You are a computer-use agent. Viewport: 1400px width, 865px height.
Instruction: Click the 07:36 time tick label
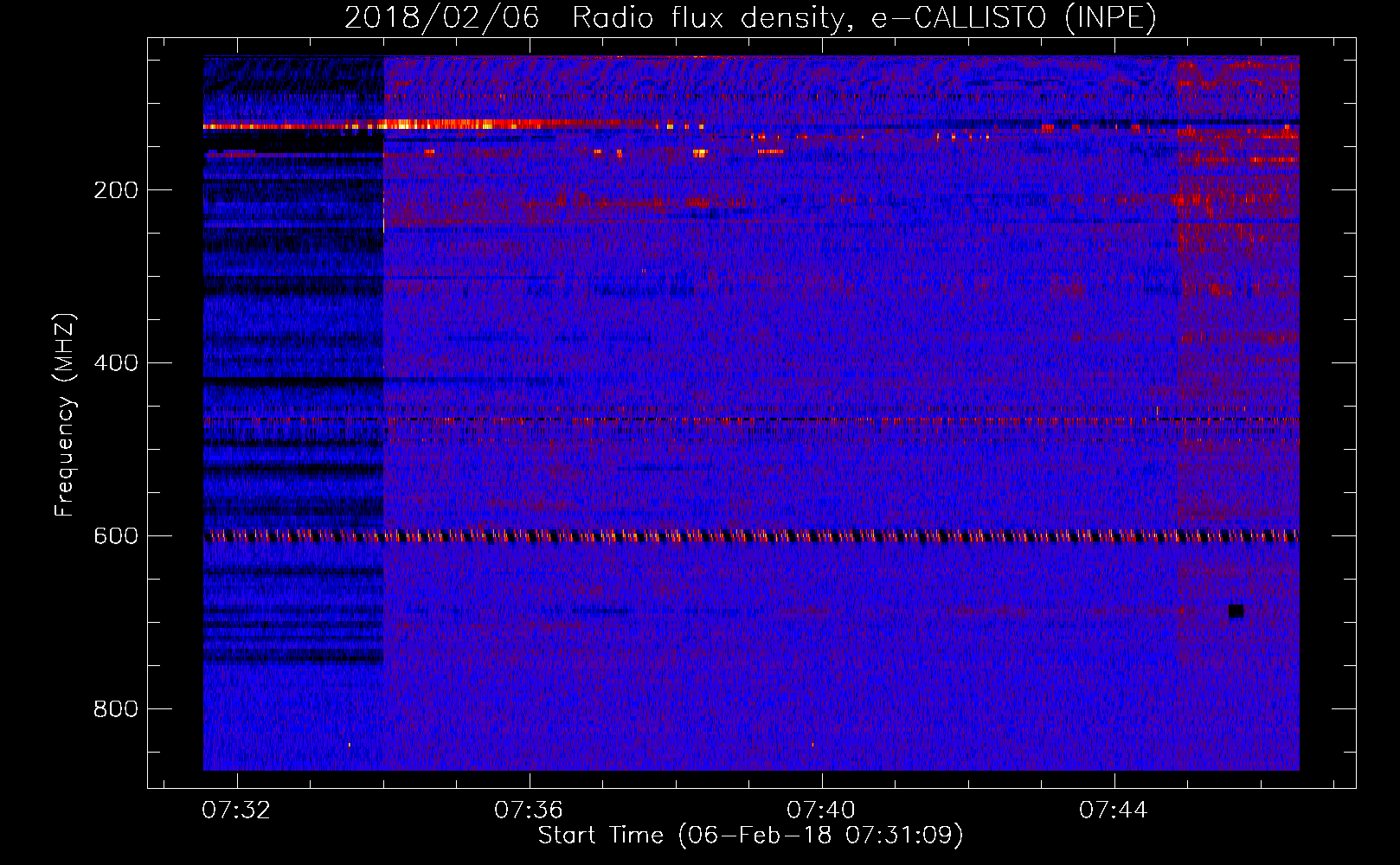529,811
